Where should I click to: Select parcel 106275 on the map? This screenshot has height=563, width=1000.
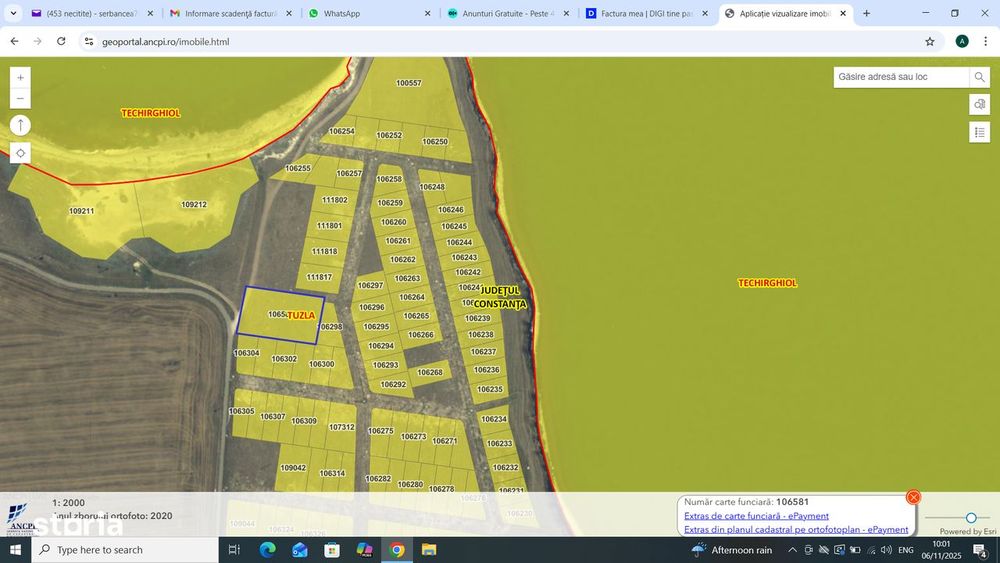tap(381, 431)
